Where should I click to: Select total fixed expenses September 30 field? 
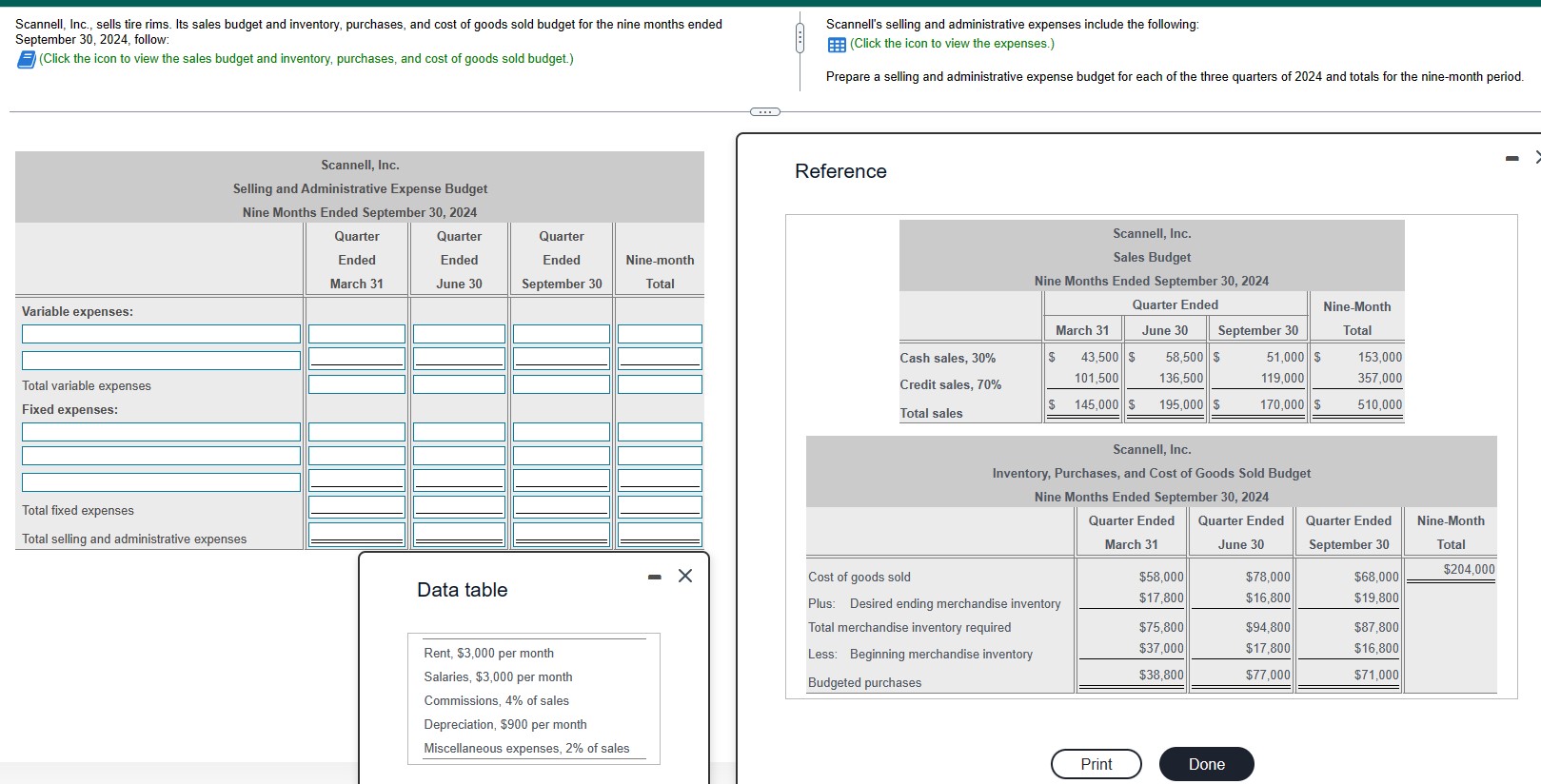tap(562, 507)
